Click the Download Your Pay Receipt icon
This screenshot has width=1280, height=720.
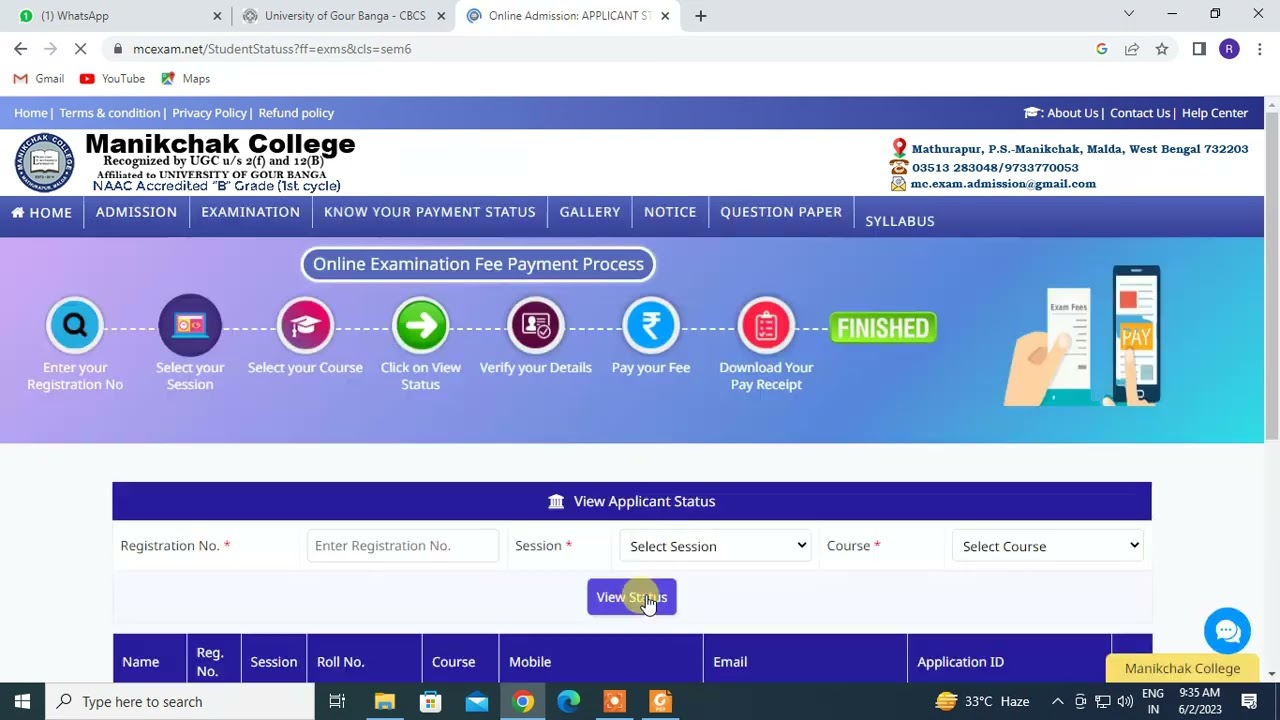766,325
